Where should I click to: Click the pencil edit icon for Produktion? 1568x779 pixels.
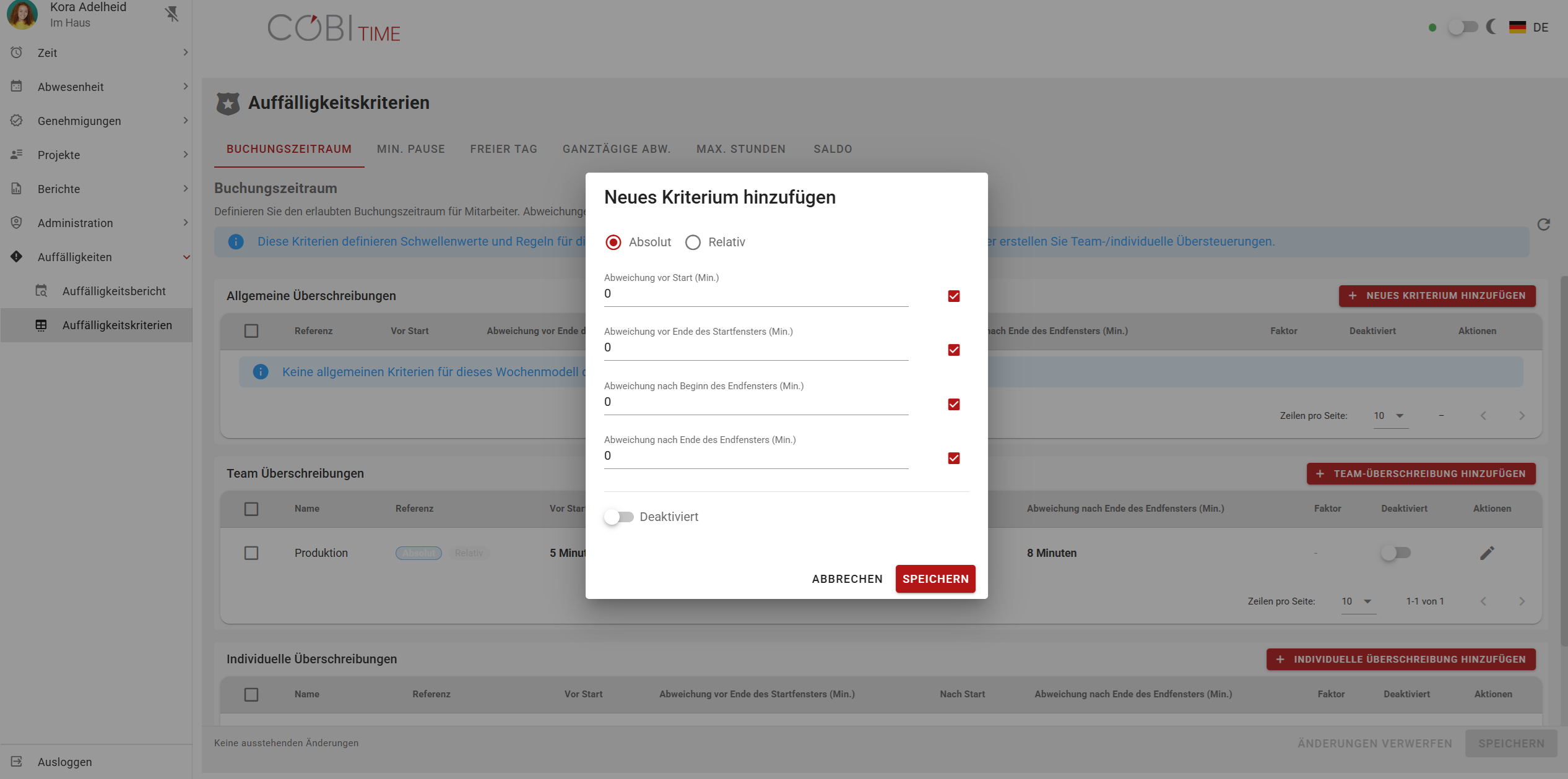pos(1487,553)
